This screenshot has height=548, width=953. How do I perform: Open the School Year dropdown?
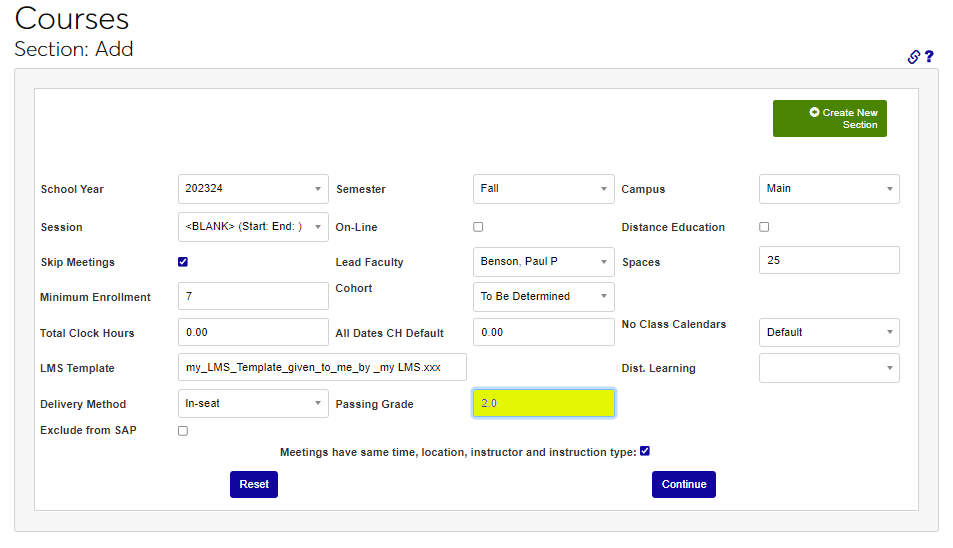pos(253,189)
